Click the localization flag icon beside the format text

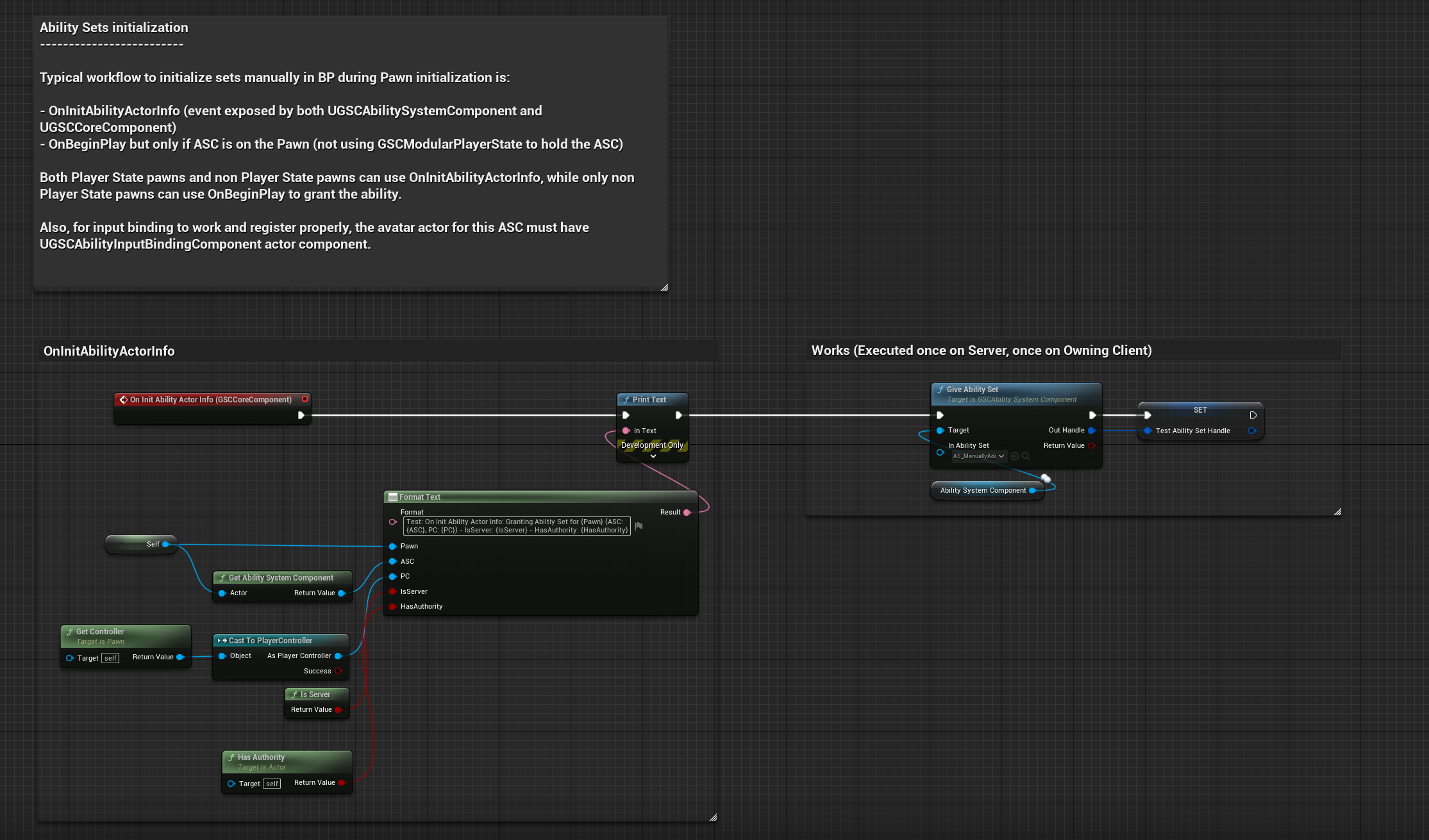point(639,526)
